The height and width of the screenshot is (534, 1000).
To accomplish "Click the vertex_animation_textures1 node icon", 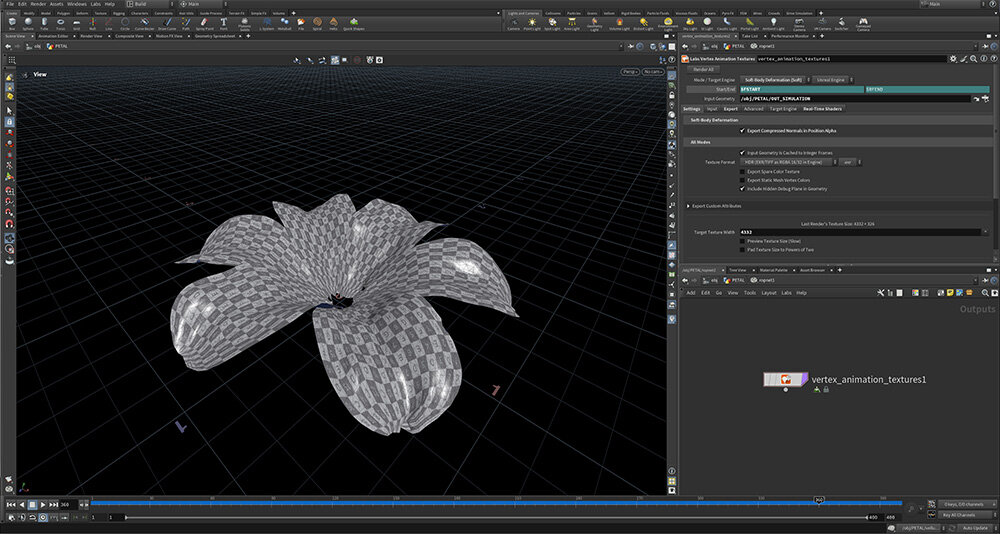I will pyautogui.click(x=786, y=379).
